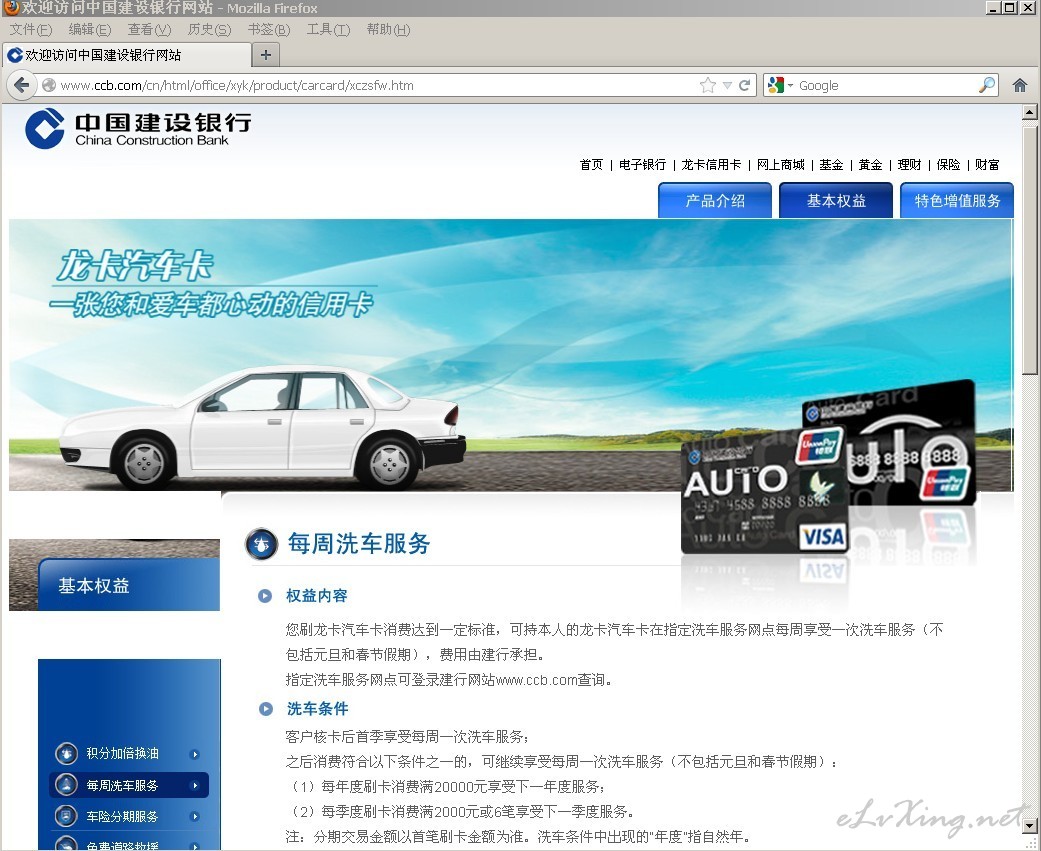Click the 基本权益 sidebar header
The width and height of the screenshot is (1041, 851).
click(129, 585)
